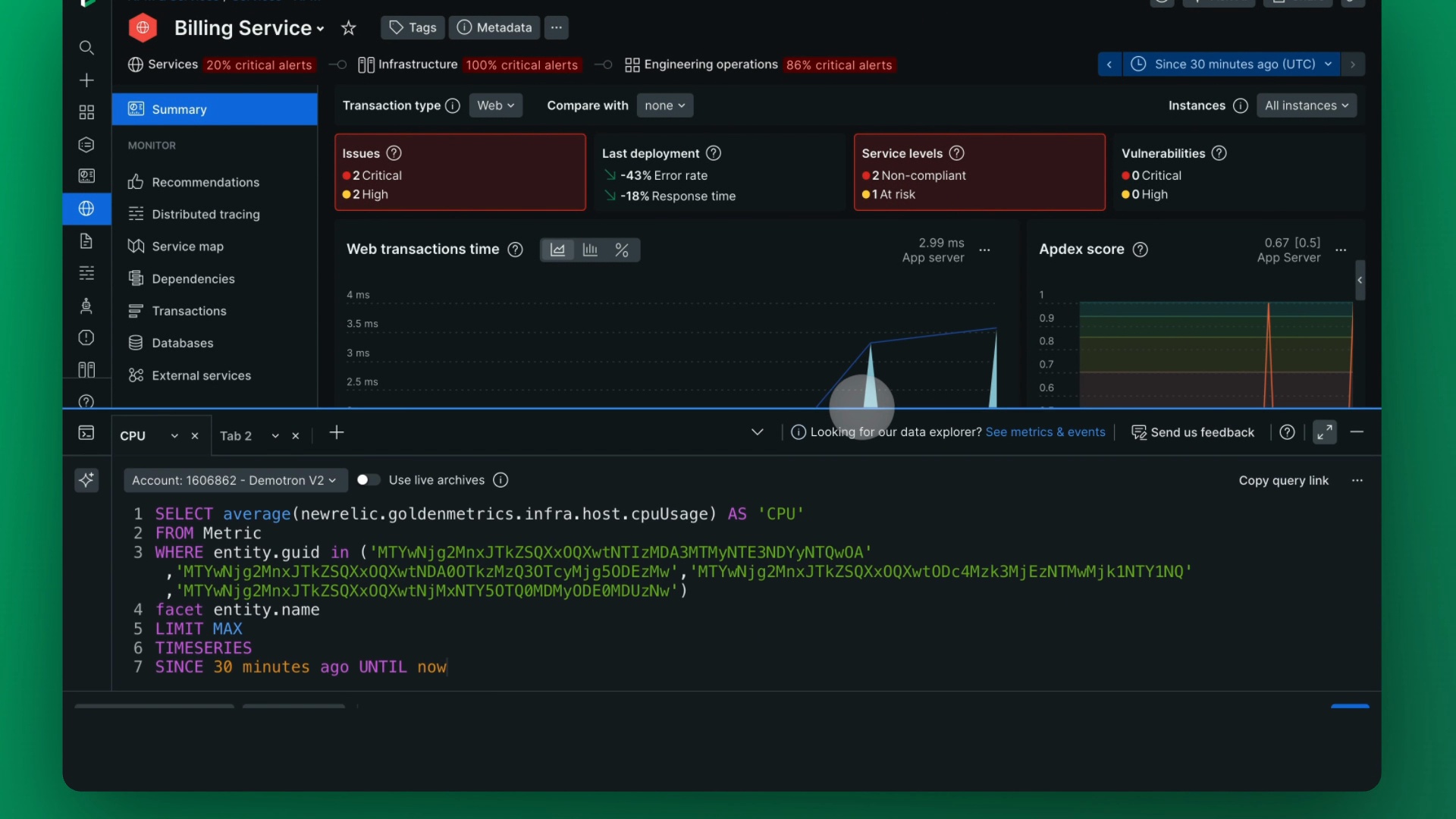Click Send us feedback
Screen dimensions: 1456x819
(1193, 432)
